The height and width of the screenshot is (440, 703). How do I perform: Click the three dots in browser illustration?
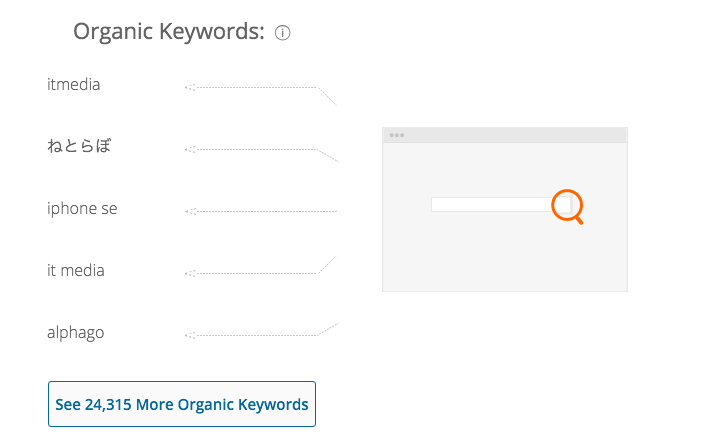(x=397, y=135)
